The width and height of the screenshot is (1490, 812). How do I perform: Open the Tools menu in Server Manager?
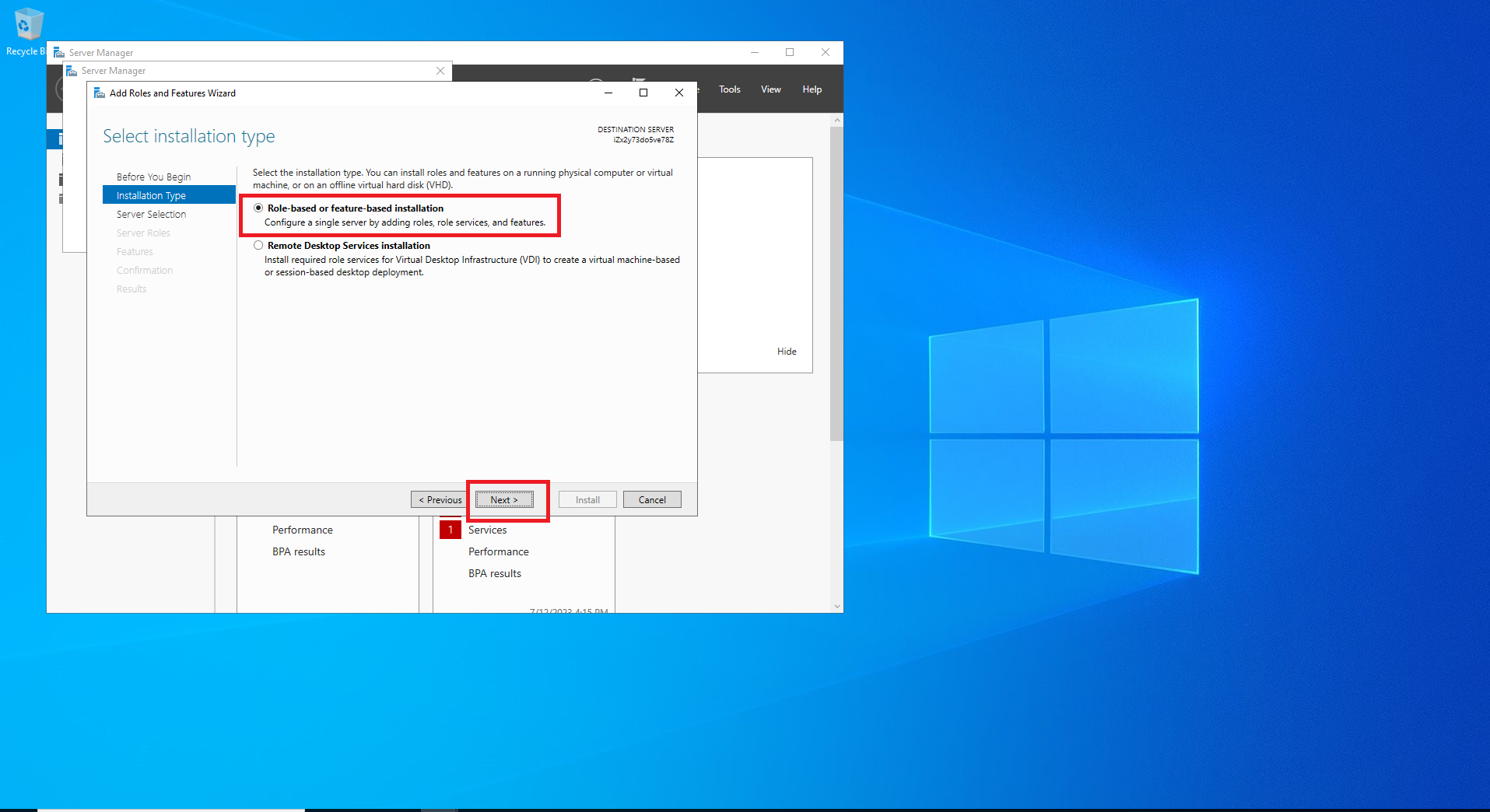coord(730,89)
